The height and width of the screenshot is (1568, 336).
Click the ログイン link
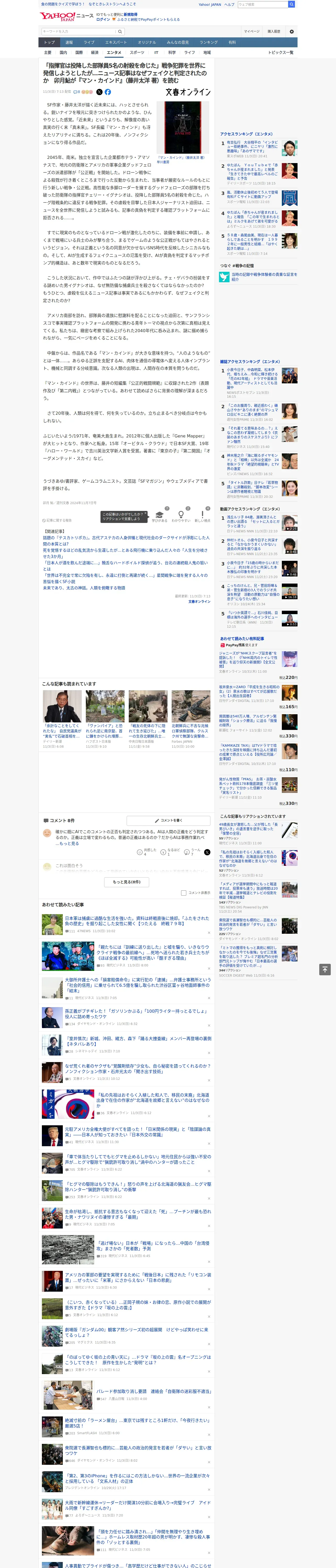click(103, 20)
